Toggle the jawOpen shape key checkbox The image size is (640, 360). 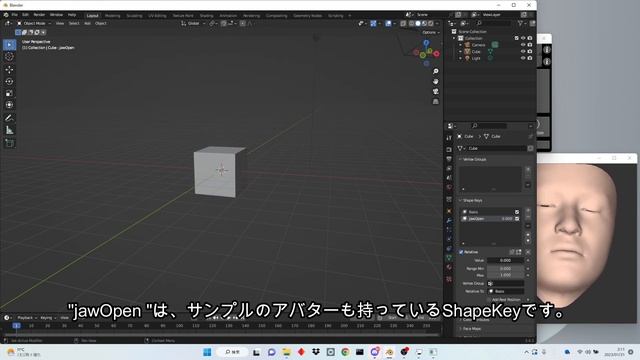pyautogui.click(x=517, y=219)
